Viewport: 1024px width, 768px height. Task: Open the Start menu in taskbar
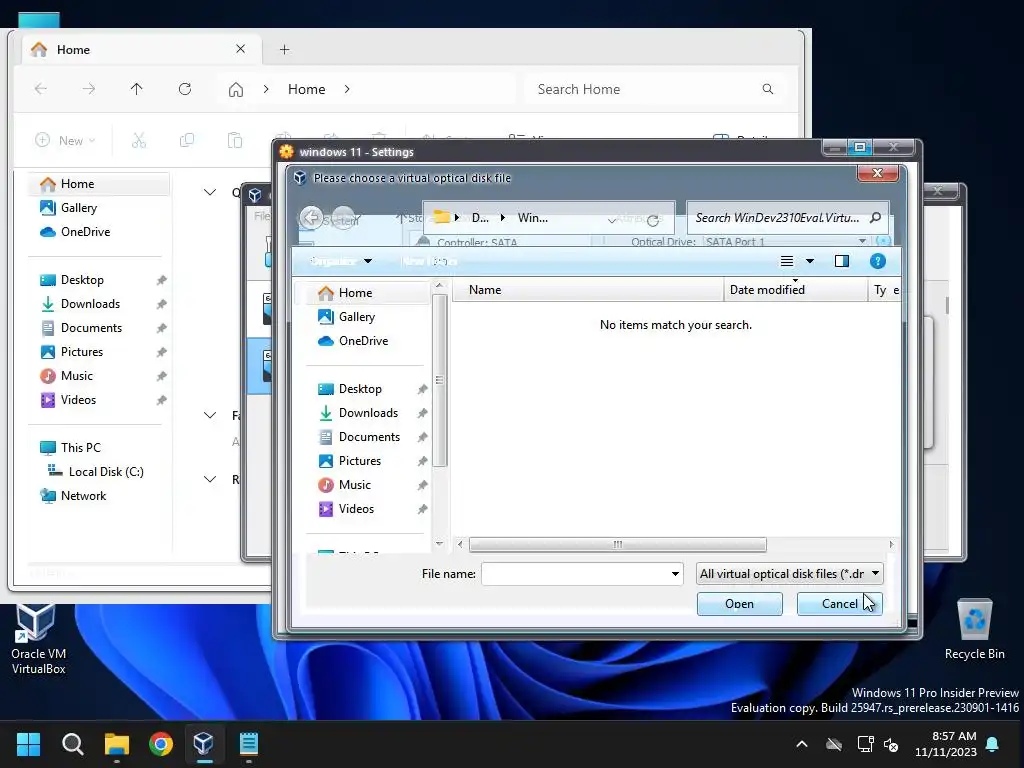28,744
